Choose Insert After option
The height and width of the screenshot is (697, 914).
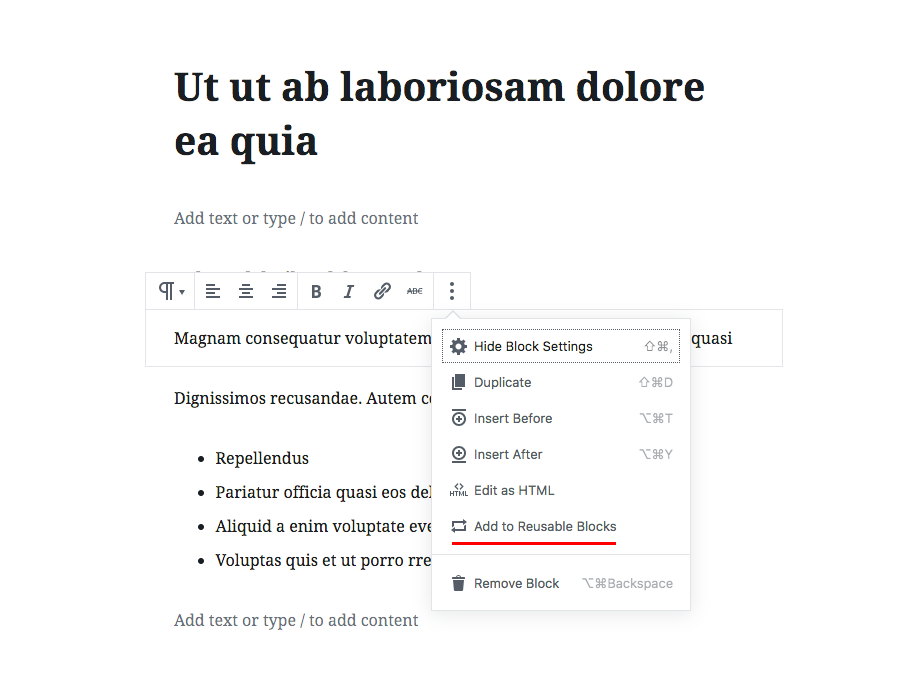click(x=561, y=455)
